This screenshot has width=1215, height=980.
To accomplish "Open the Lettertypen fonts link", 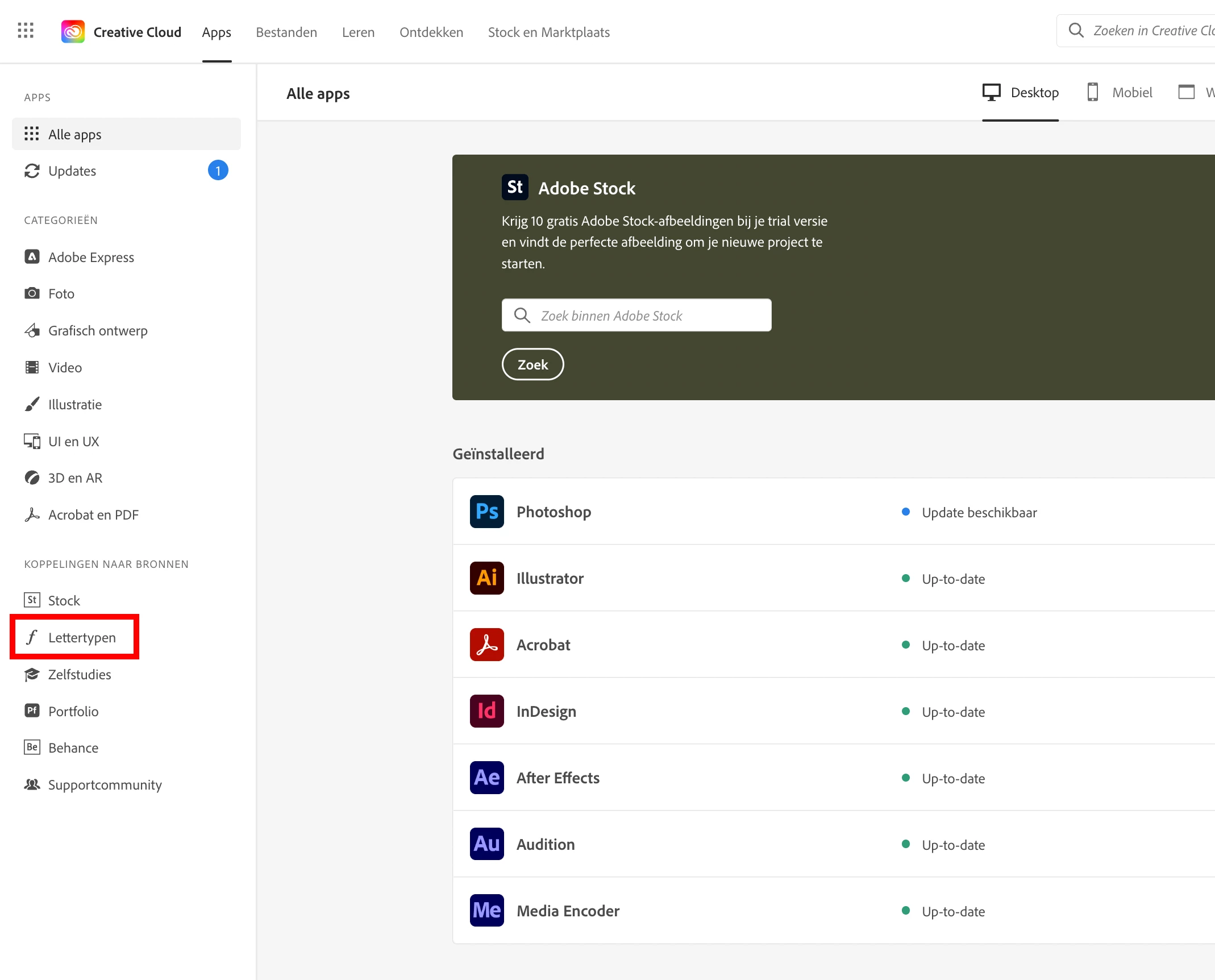I will [x=82, y=638].
